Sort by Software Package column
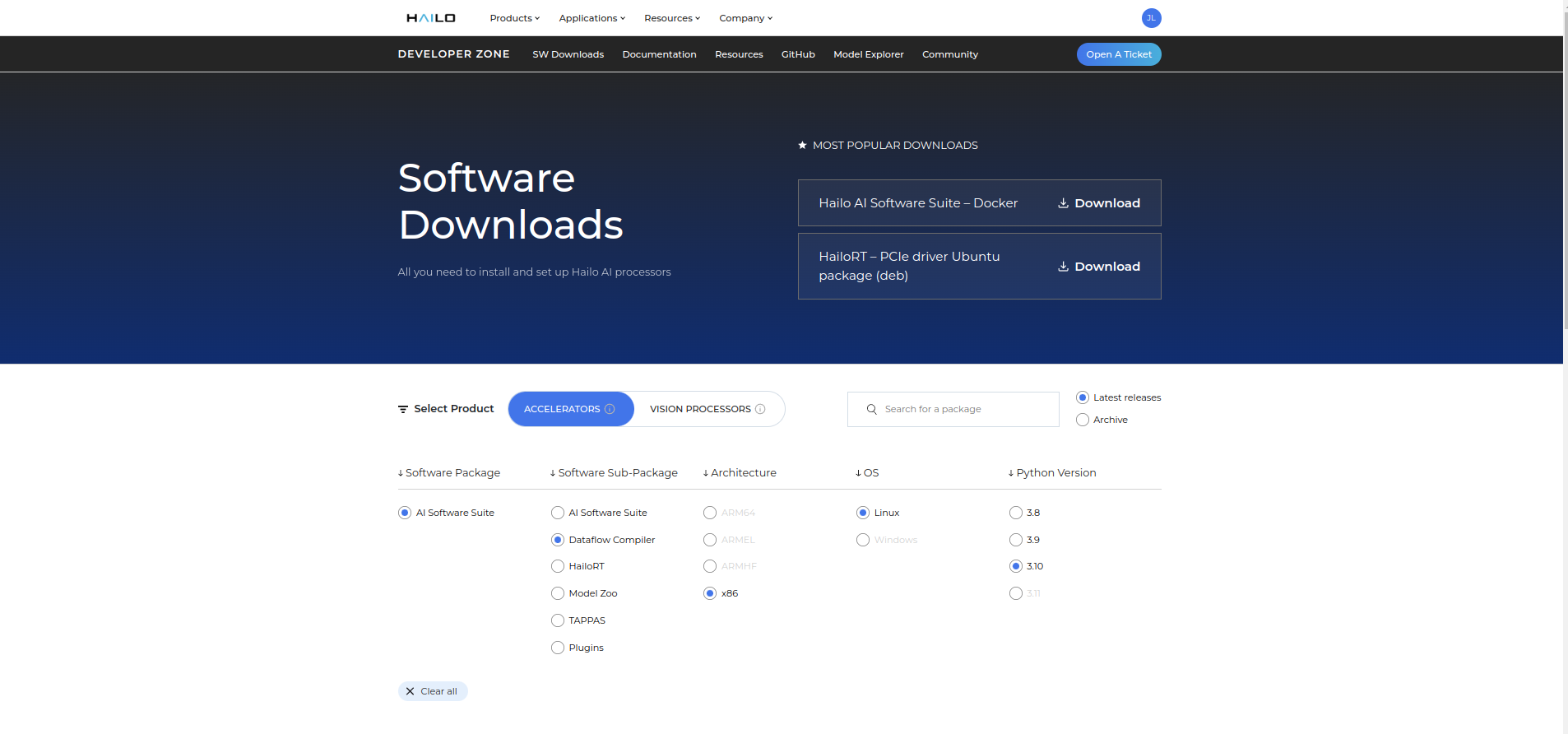Screen dimensions: 1568x734 pyautogui.click(x=449, y=472)
